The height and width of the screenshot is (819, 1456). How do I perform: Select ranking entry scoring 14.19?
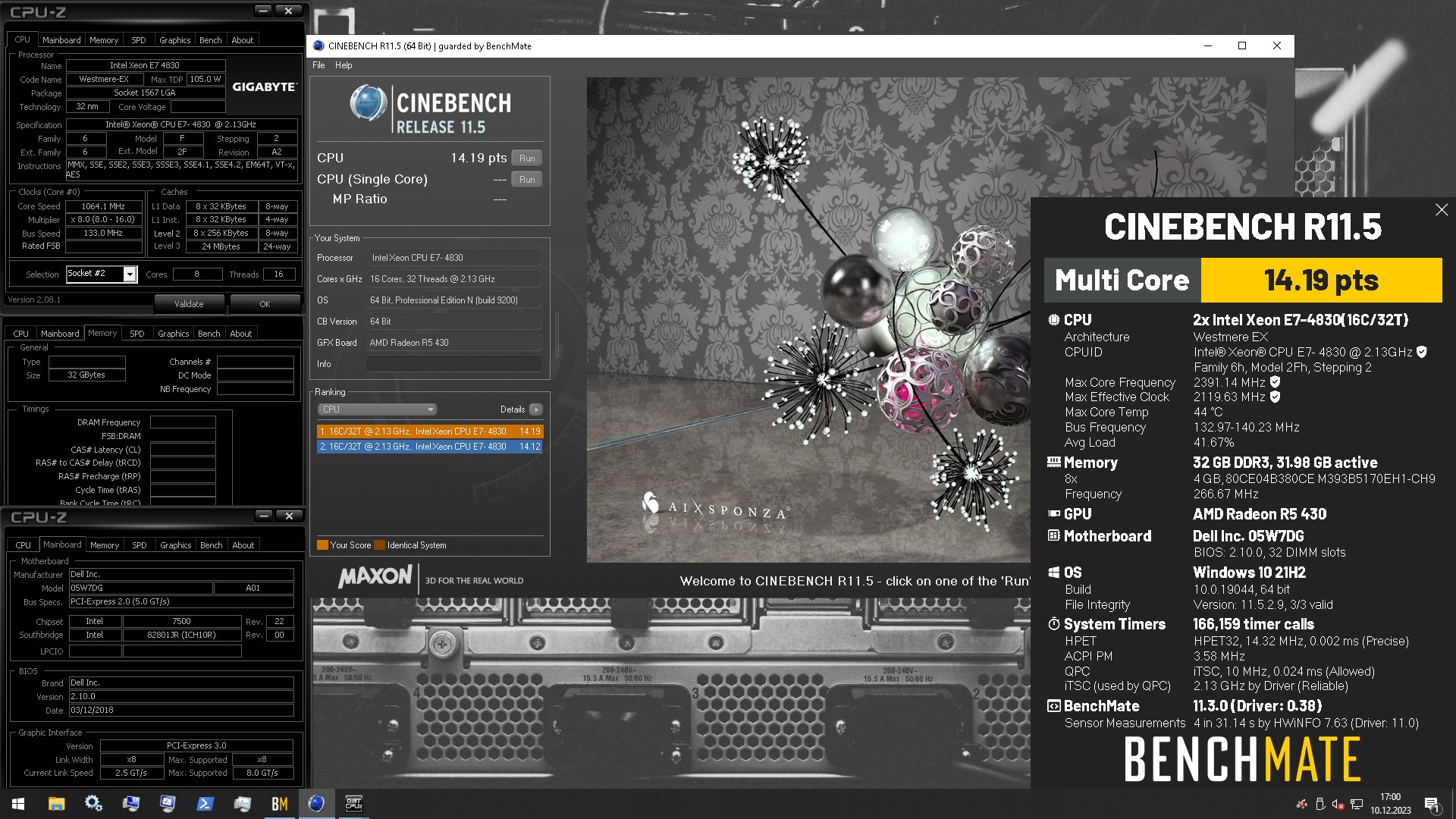pyautogui.click(x=430, y=431)
